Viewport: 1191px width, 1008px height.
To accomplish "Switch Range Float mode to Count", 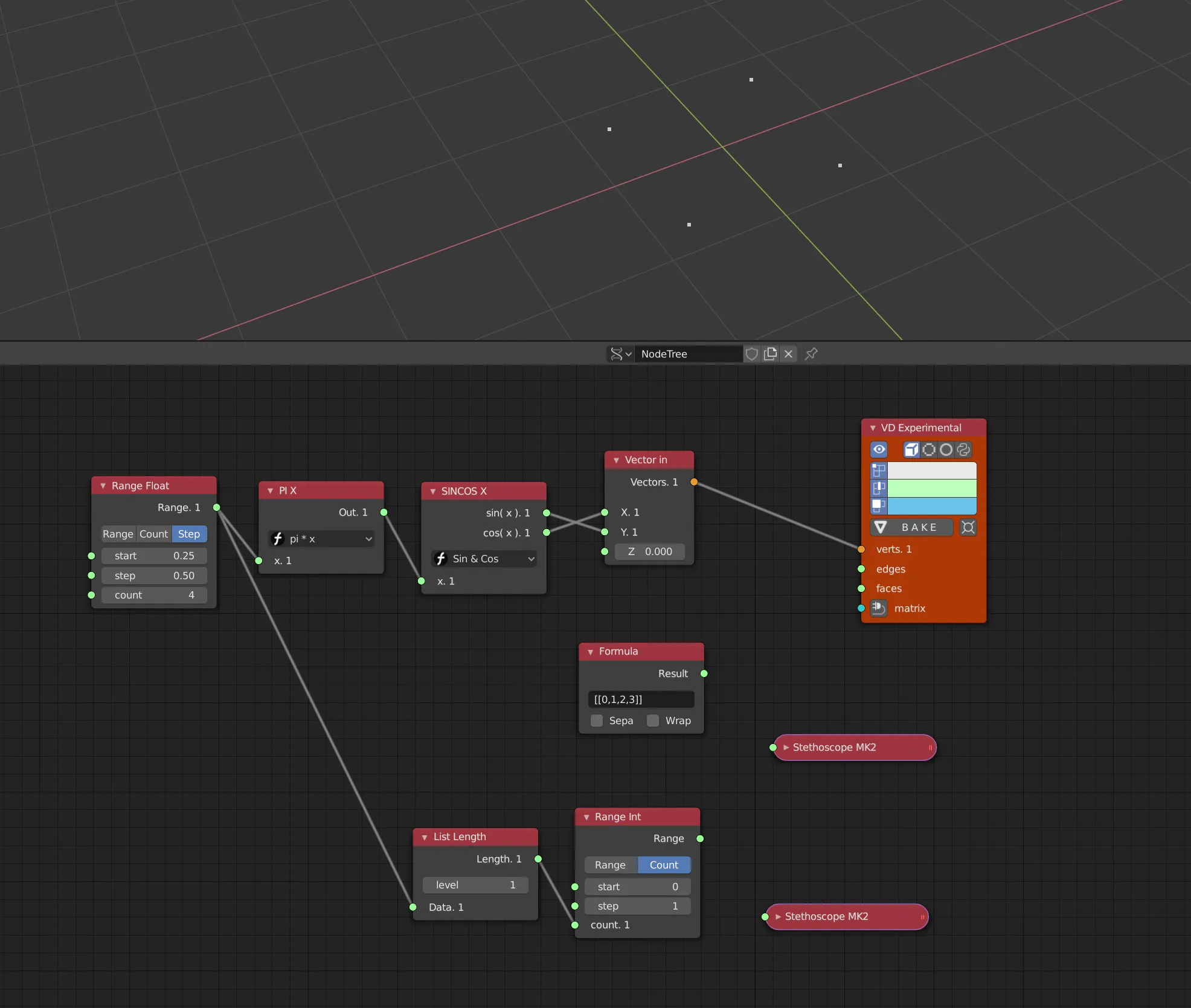I will point(153,534).
